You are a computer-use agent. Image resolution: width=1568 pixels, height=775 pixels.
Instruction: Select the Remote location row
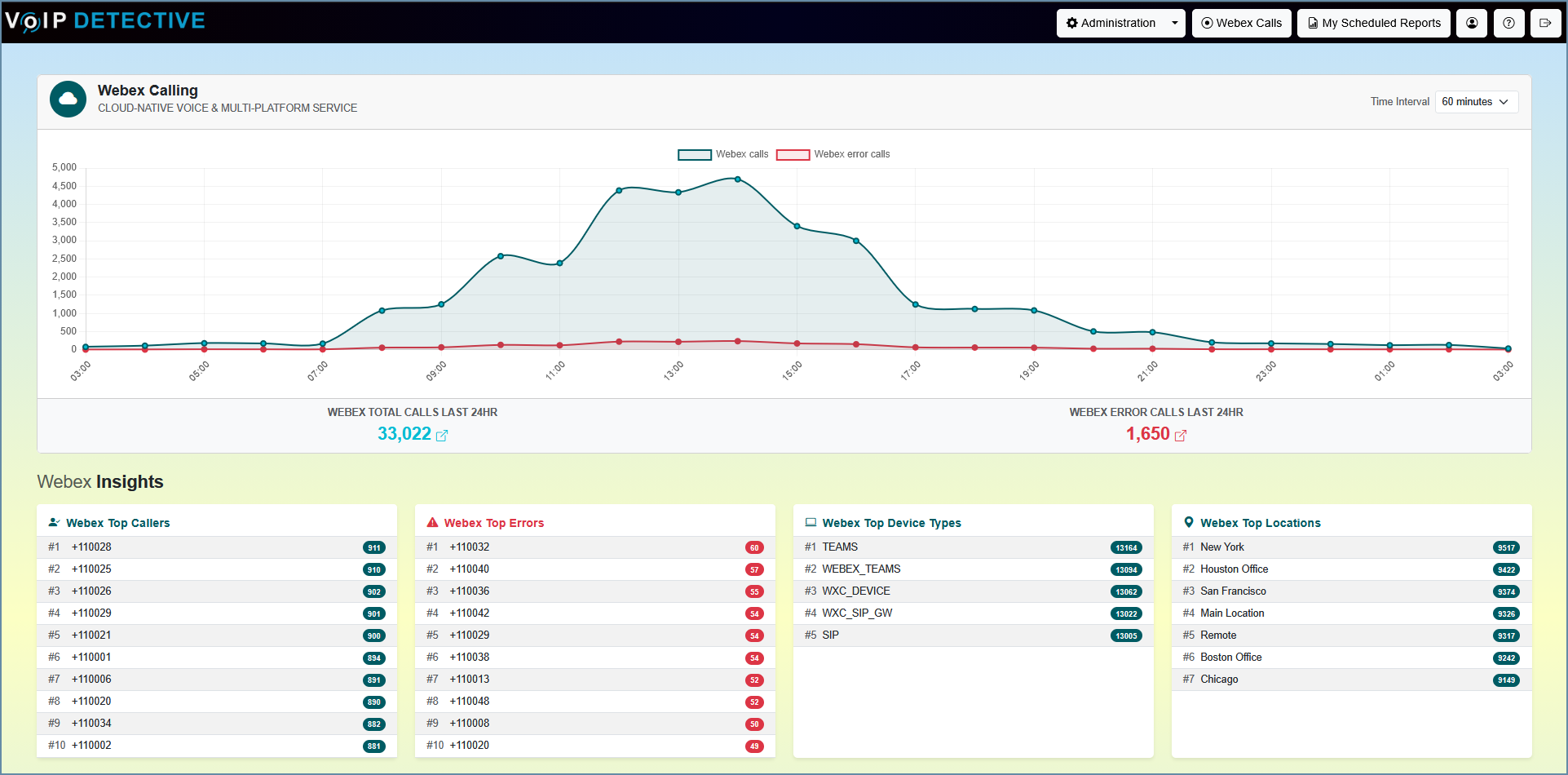coord(1352,635)
